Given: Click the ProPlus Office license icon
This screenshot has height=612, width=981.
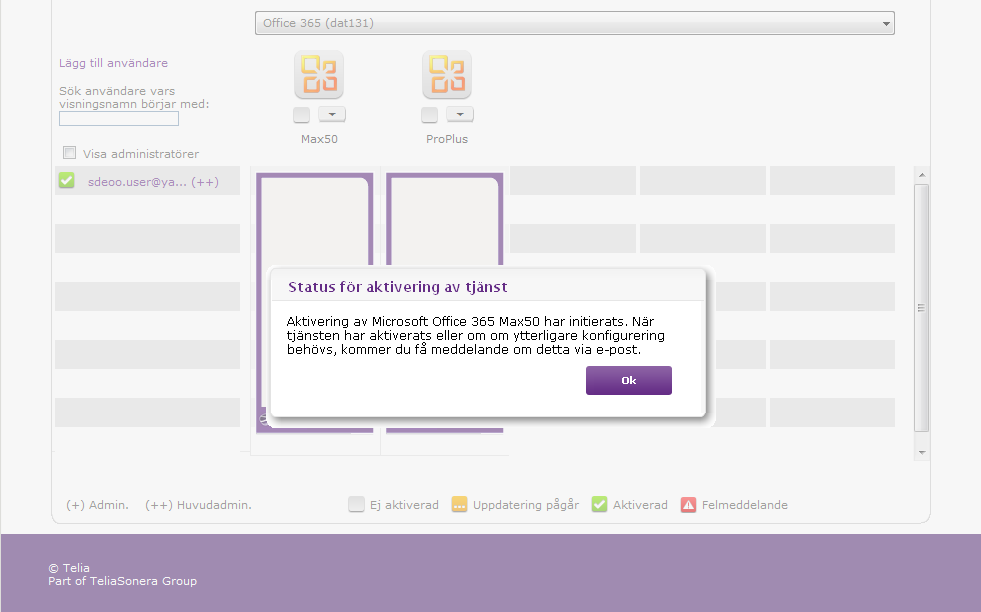Looking at the screenshot, I should (447, 74).
